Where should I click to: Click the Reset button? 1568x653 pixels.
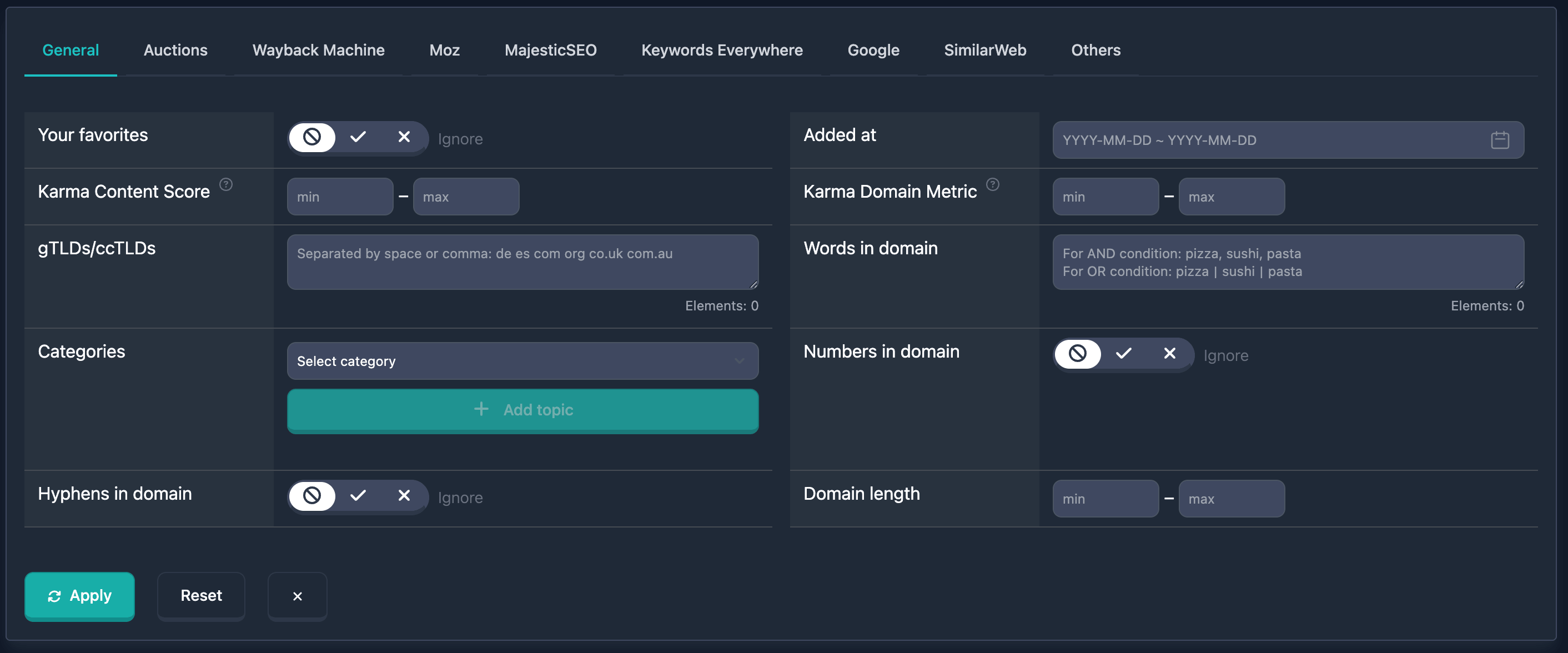tap(201, 596)
